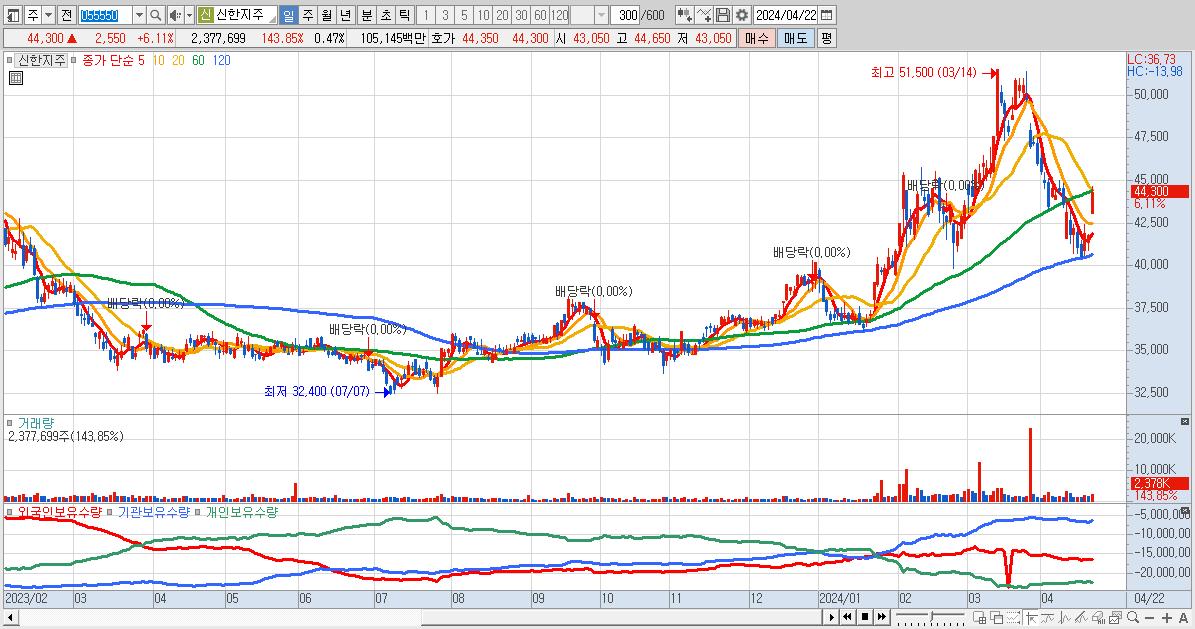
Task: Click the 호가 quote label
Action: pos(443,38)
